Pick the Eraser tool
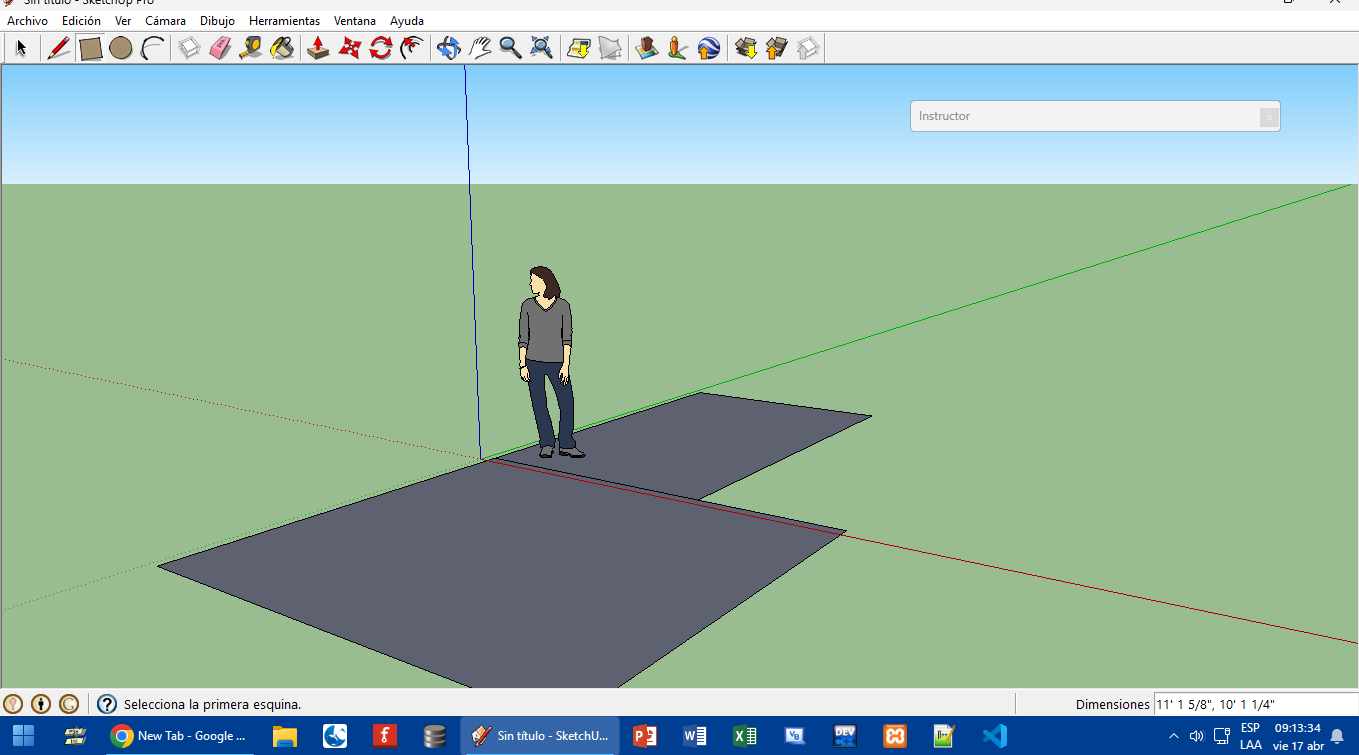This screenshot has width=1359, height=755. click(220, 48)
